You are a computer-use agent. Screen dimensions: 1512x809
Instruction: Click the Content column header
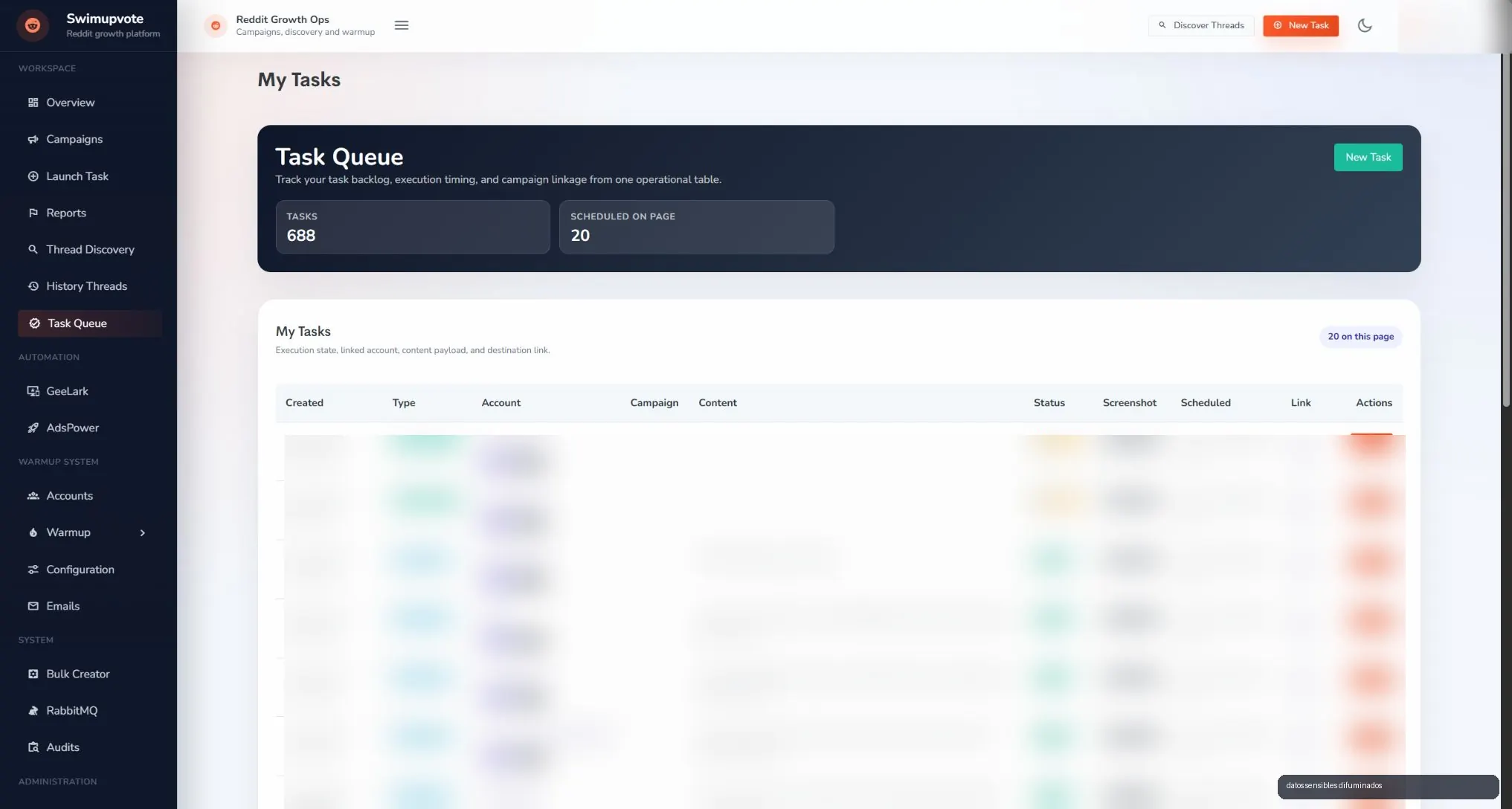point(718,403)
